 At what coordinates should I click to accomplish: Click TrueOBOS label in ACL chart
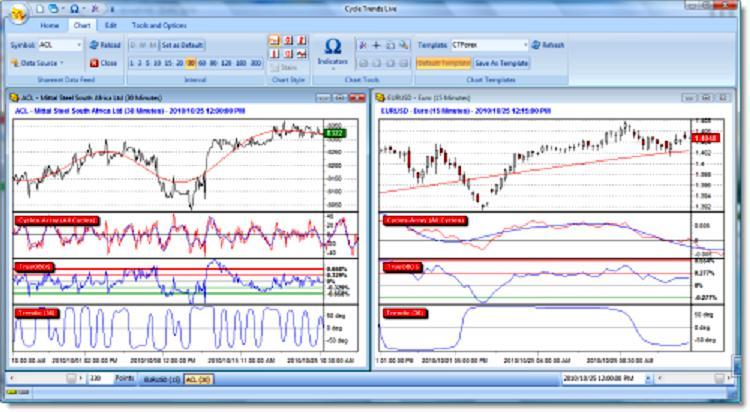[x=34, y=267]
